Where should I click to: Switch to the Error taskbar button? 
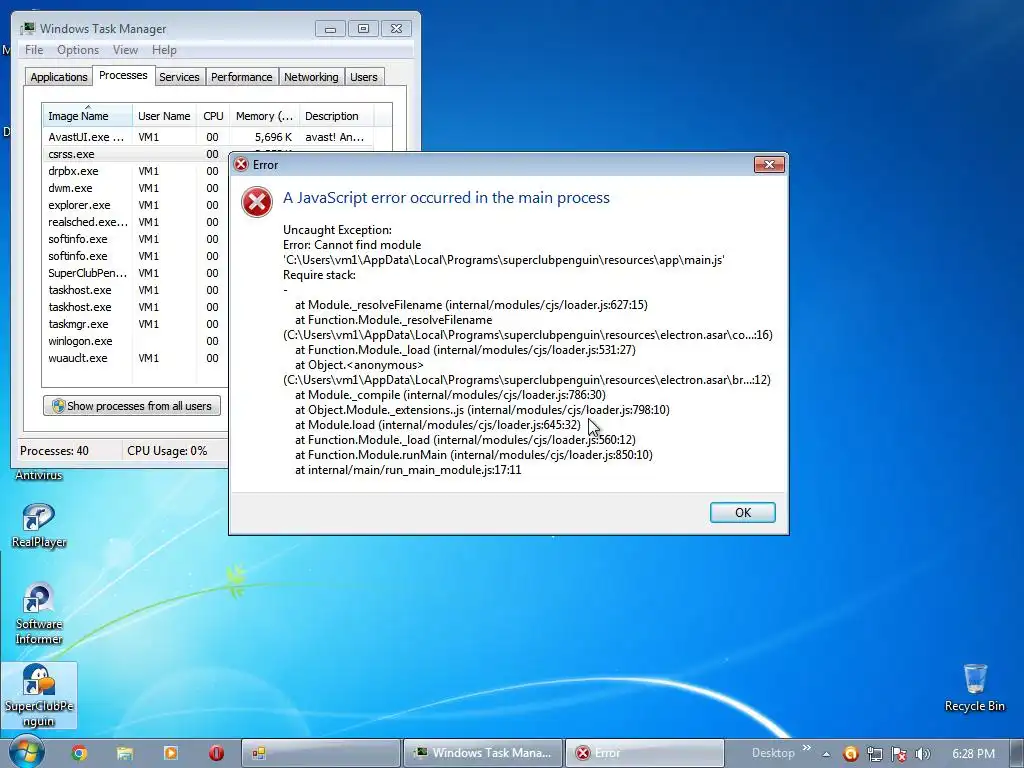coord(645,753)
